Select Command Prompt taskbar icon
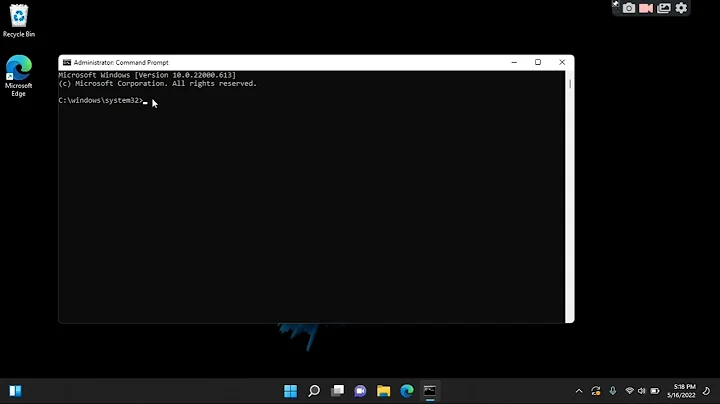The width and height of the screenshot is (720, 404). pyautogui.click(x=430, y=391)
